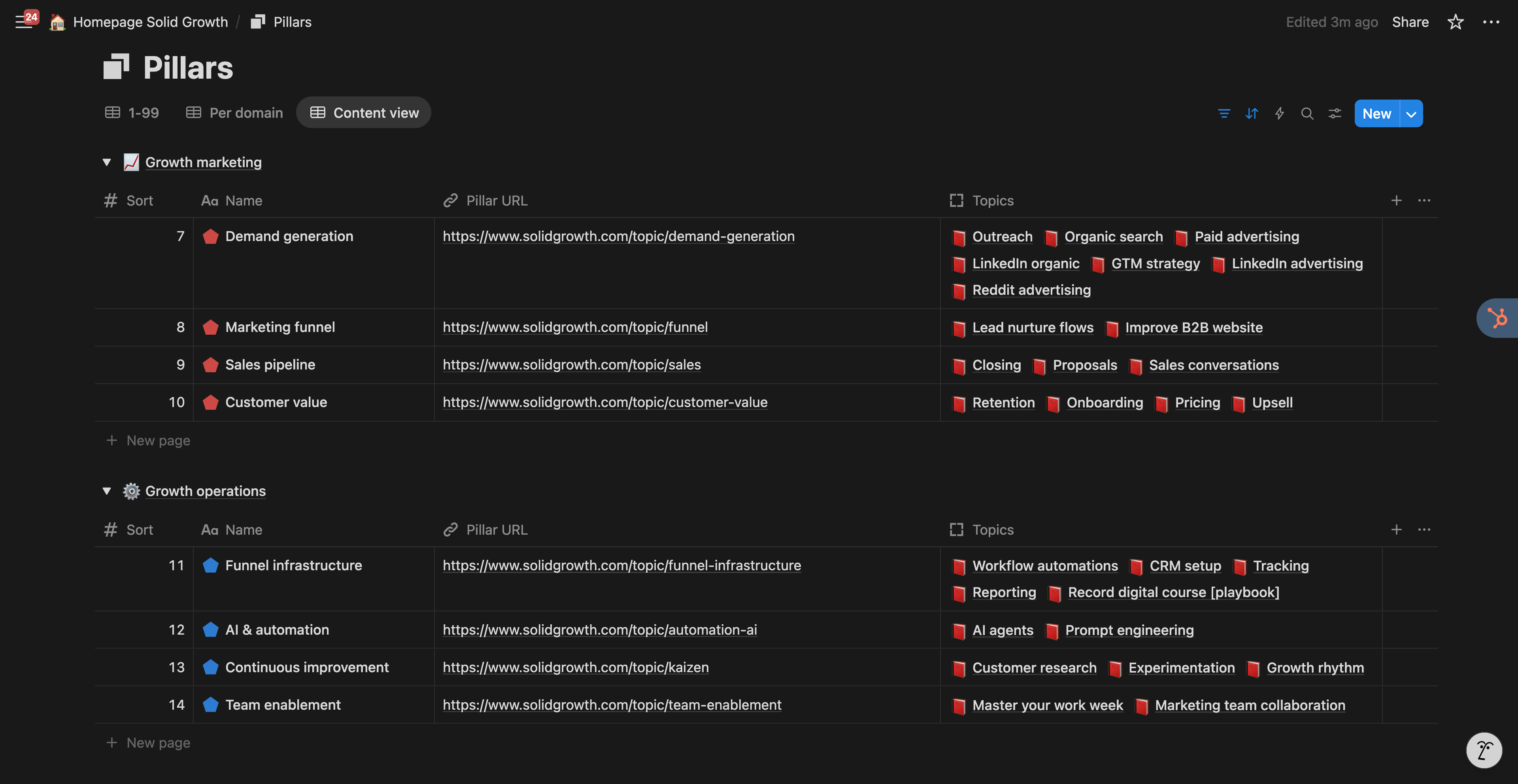This screenshot has height=784, width=1518.
Task: Open sidebar hamburger menu with notifications badge
Action: [x=24, y=22]
